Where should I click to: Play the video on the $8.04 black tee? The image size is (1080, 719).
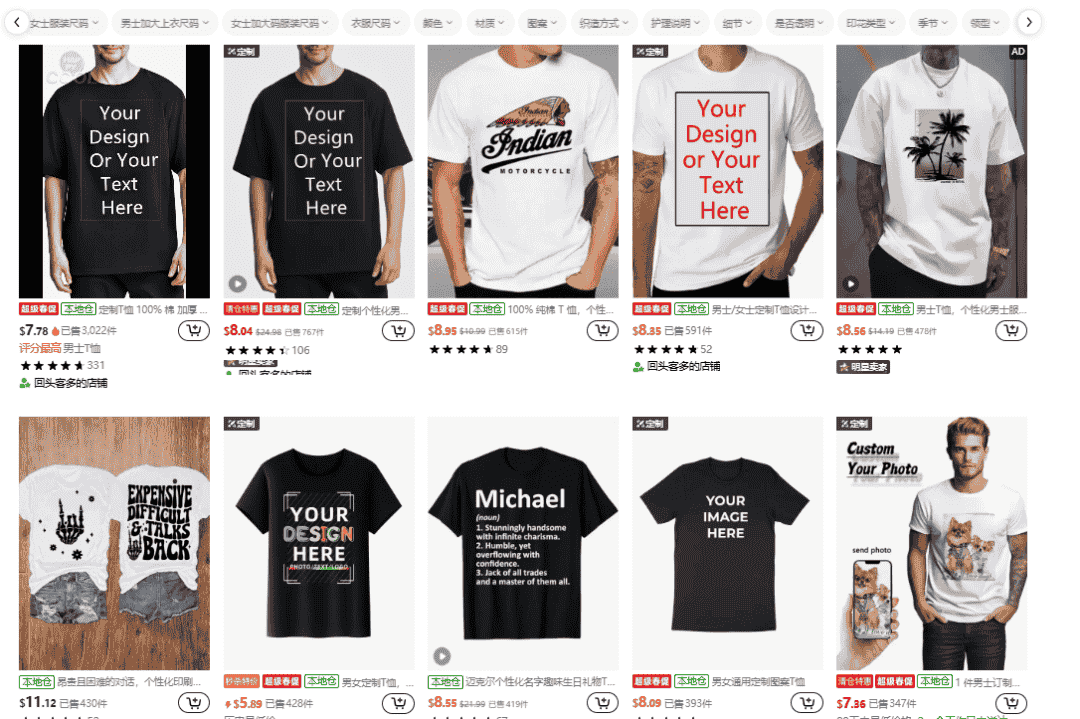(238, 283)
